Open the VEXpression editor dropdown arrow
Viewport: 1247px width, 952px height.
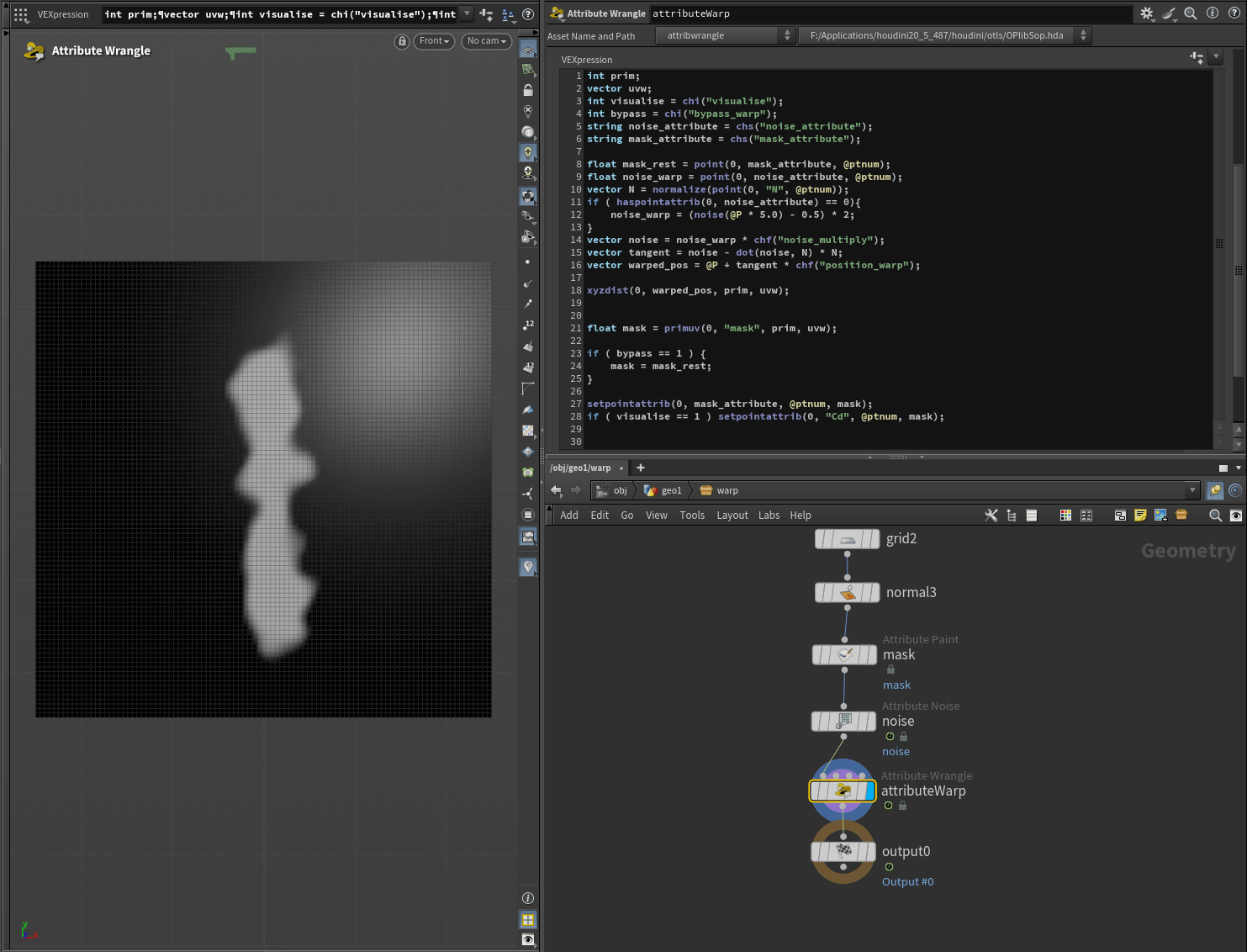click(1216, 57)
